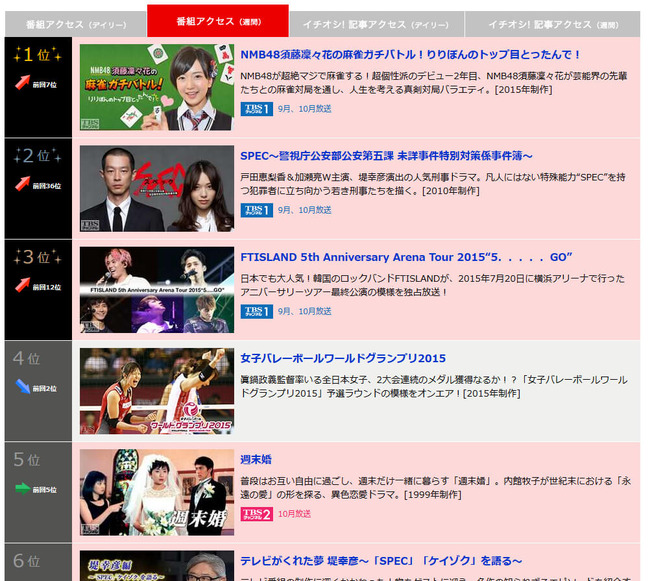Click the 前回12位 previous rank text

[47, 287]
